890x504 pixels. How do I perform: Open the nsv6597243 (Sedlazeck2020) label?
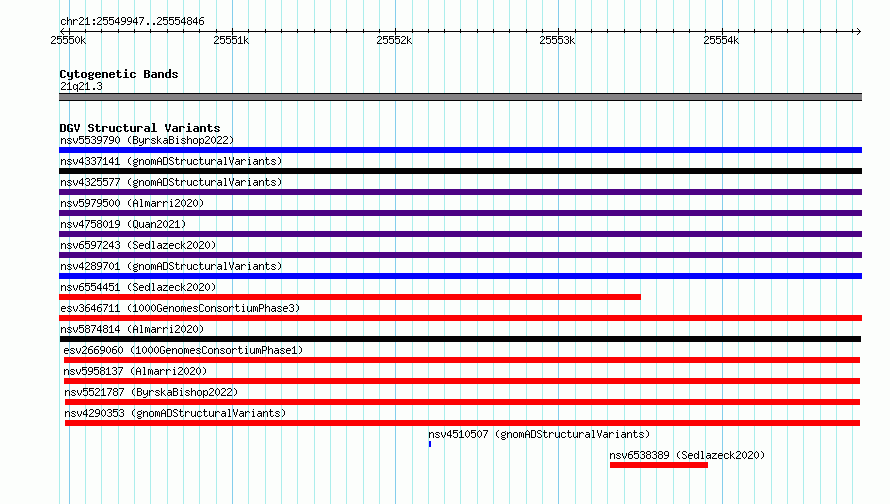(x=138, y=245)
